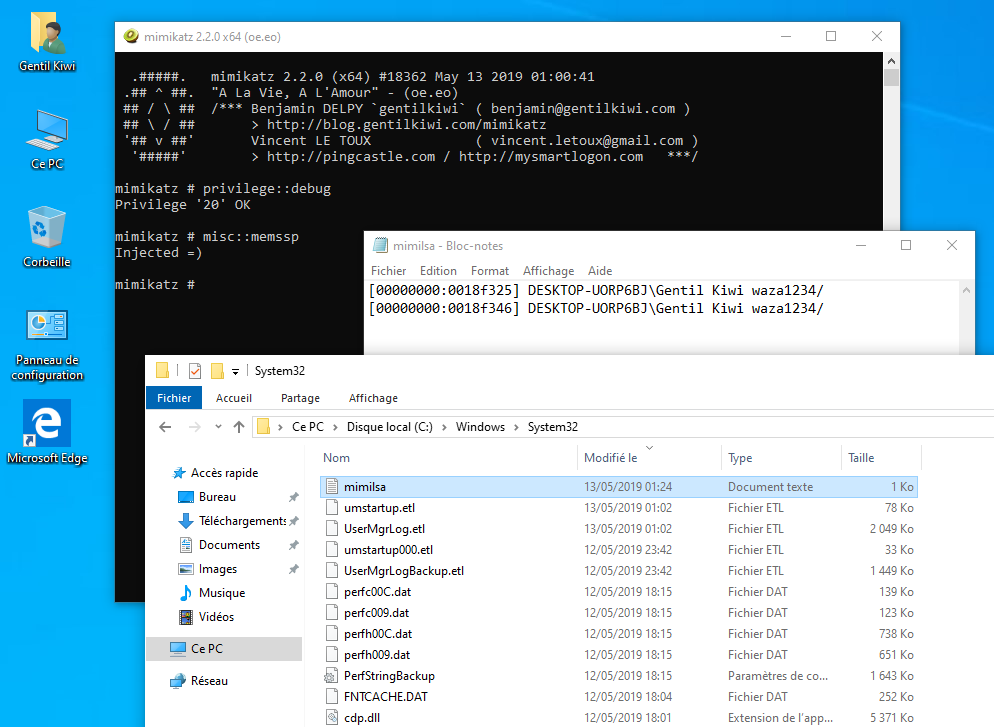Open the Partage ribbon tab
Image resolution: width=994 pixels, height=727 pixels.
click(300, 398)
